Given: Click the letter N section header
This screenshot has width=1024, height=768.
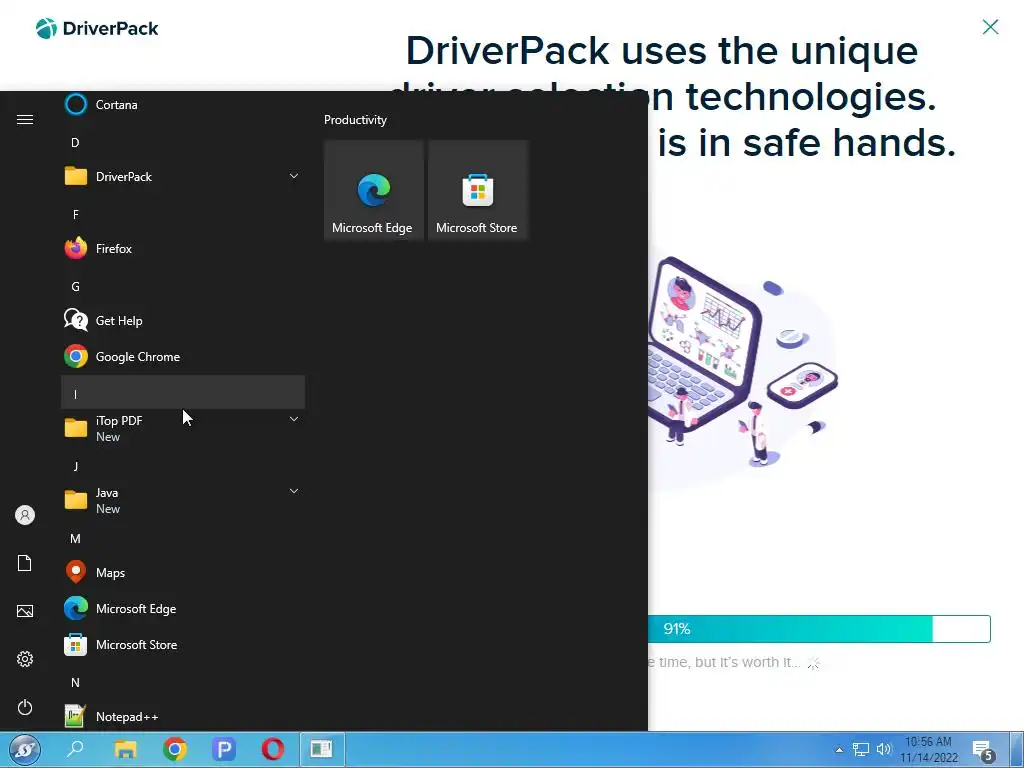Looking at the screenshot, I should pos(183,682).
